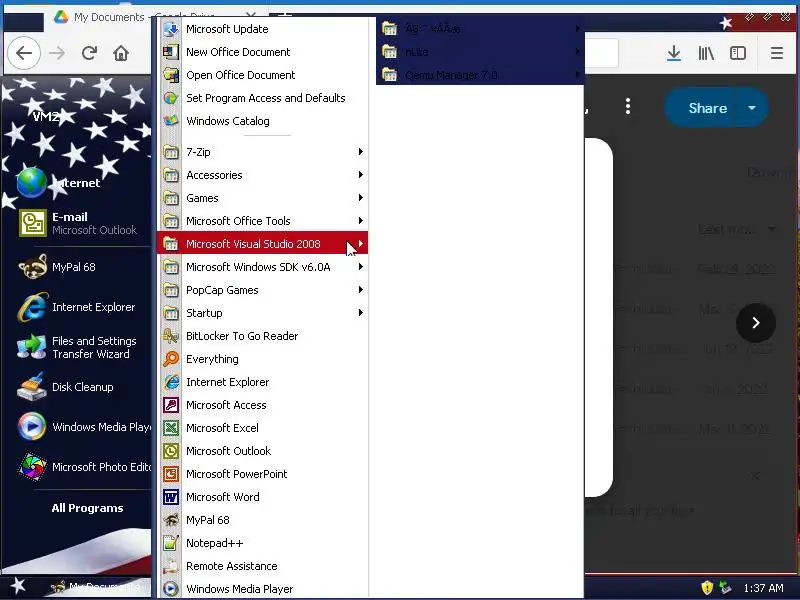Screen dimensions: 800x600
Task: Launch Microsoft Access
Action: 262,405
